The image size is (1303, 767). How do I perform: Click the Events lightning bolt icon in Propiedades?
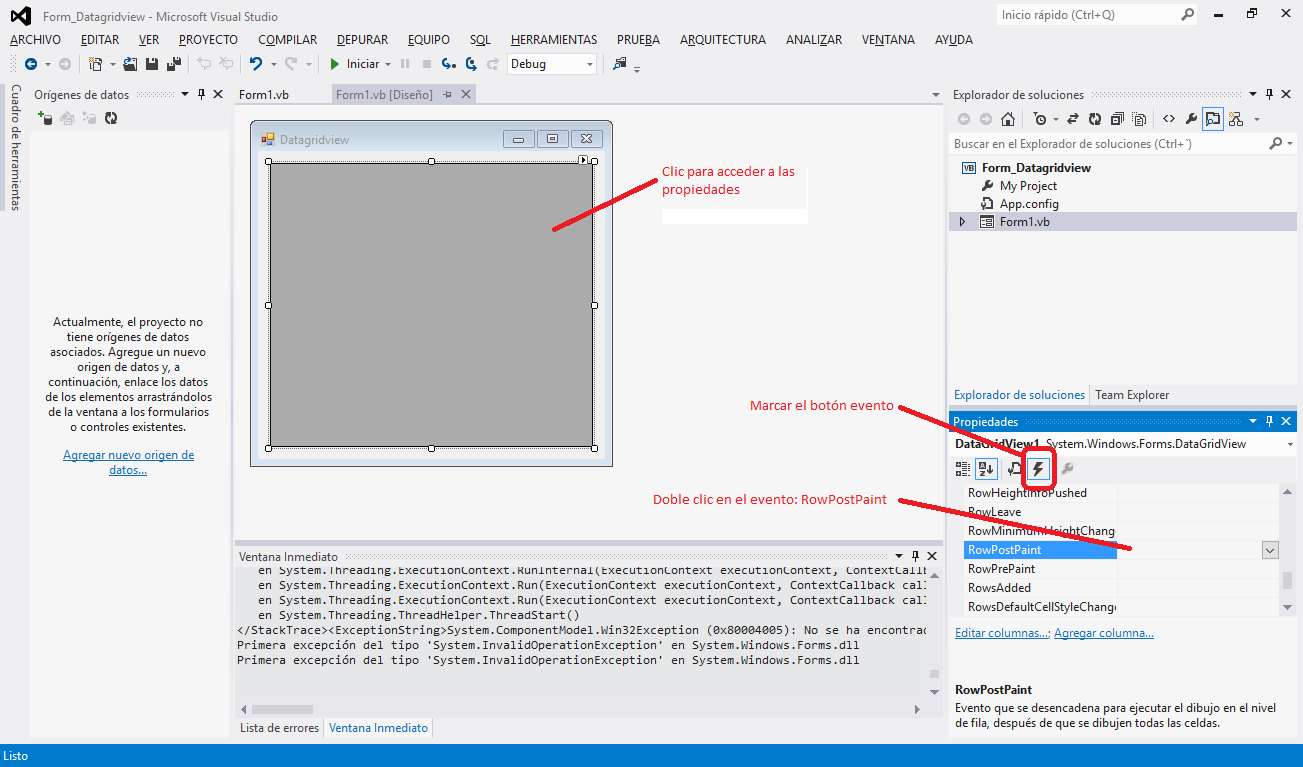pos(1037,468)
